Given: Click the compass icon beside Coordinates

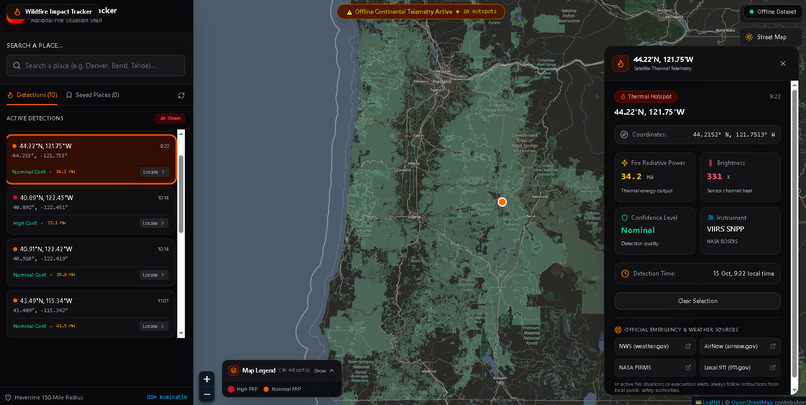Looking at the screenshot, I should 624,135.
